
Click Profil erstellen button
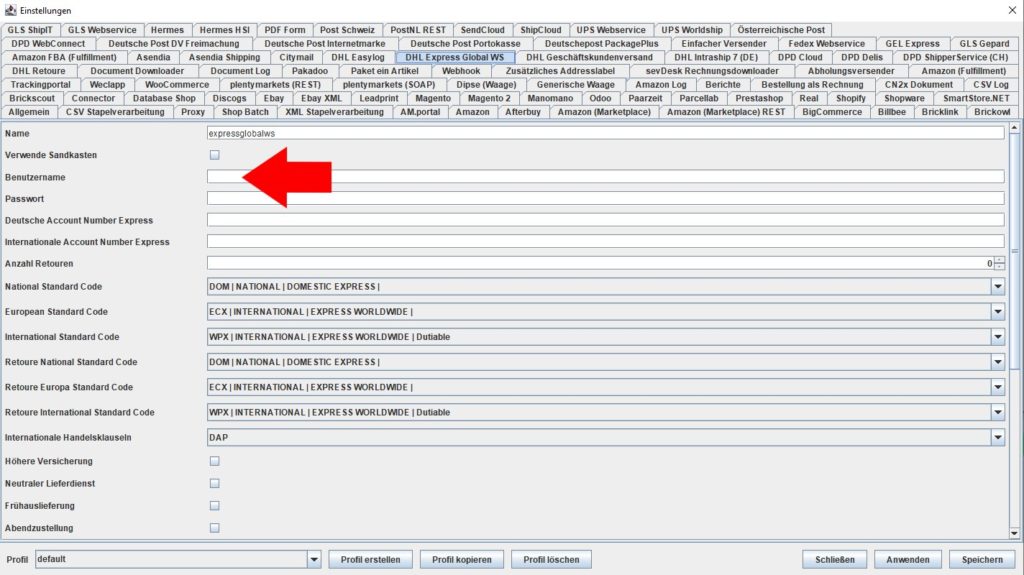[370, 559]
